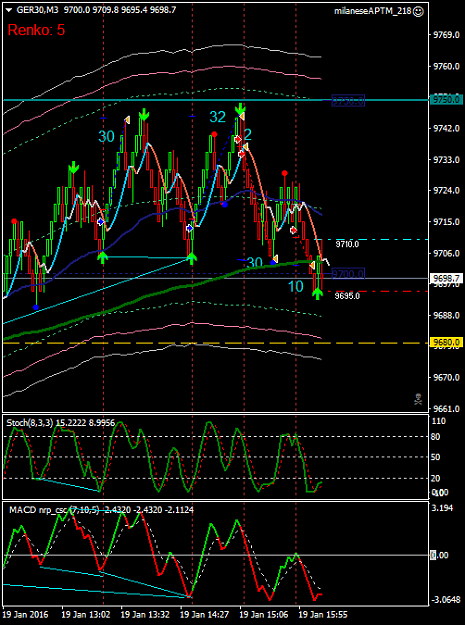Click the boxed 9700.0 label on chart
The image size is (465, 625).
pyautogui.click(x=348, y=274)
